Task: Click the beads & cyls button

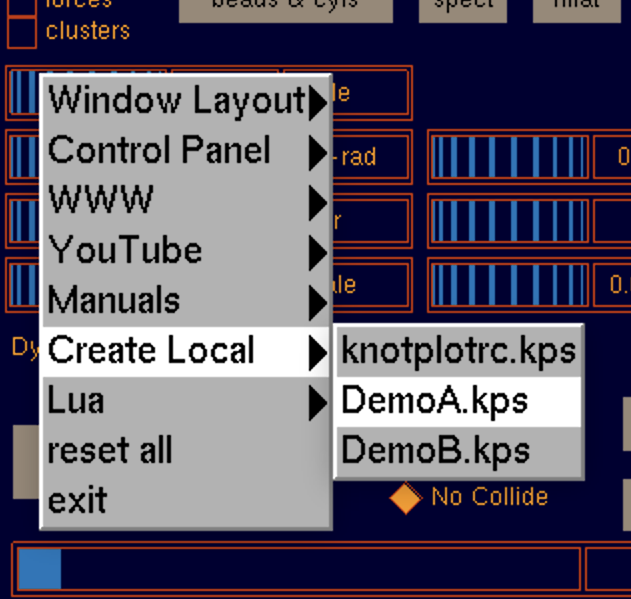Action: 286,9
